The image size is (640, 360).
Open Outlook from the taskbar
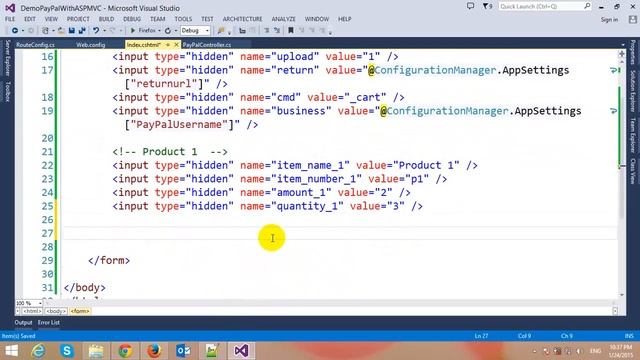click(183, 351)
